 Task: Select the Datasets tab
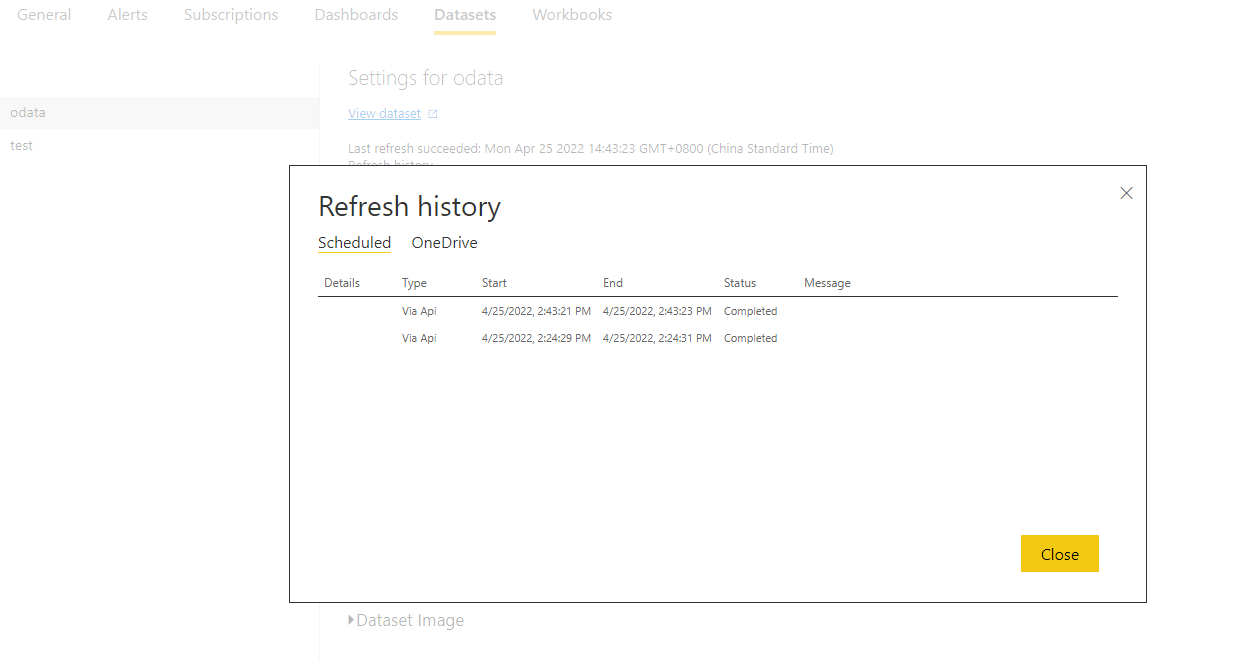[x=465, y=15]
